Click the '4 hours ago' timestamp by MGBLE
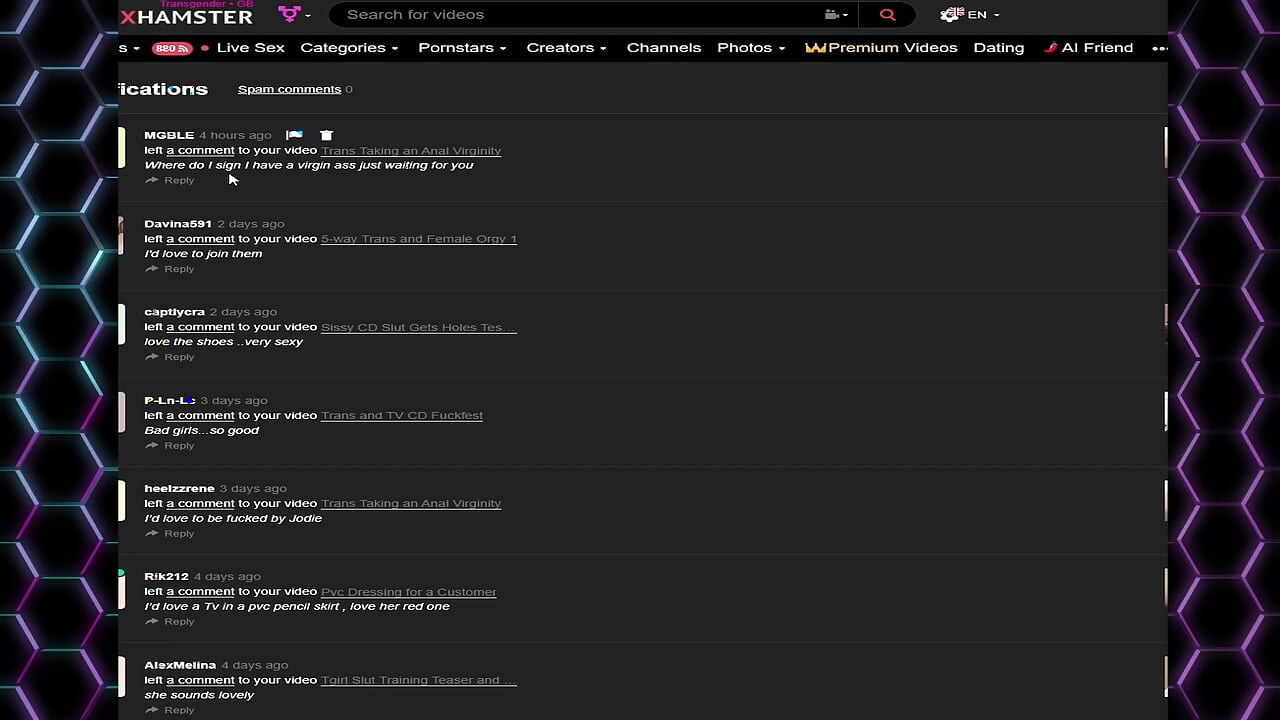Screen dimensions: 1280x720 235,135
